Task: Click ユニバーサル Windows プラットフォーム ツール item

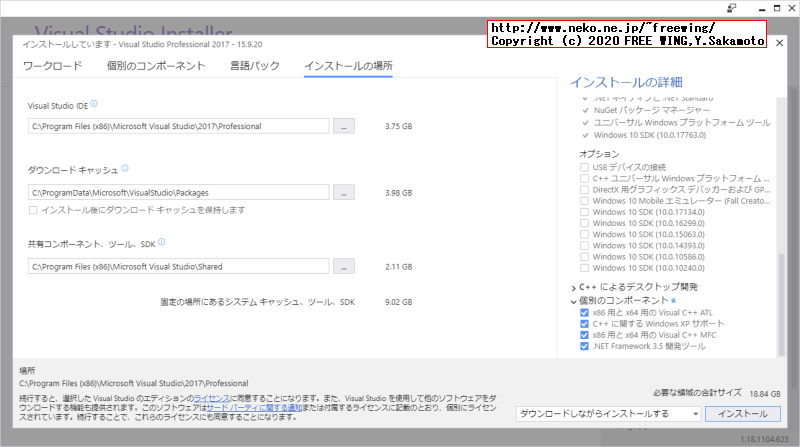Action: (682, 122)
